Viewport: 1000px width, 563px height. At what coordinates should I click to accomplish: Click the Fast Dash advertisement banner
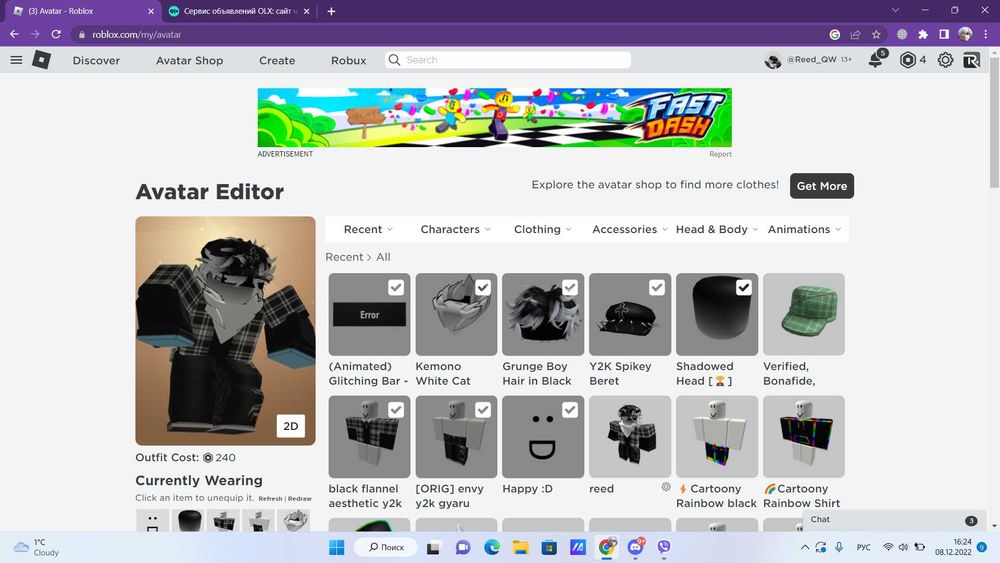point(494,118)
